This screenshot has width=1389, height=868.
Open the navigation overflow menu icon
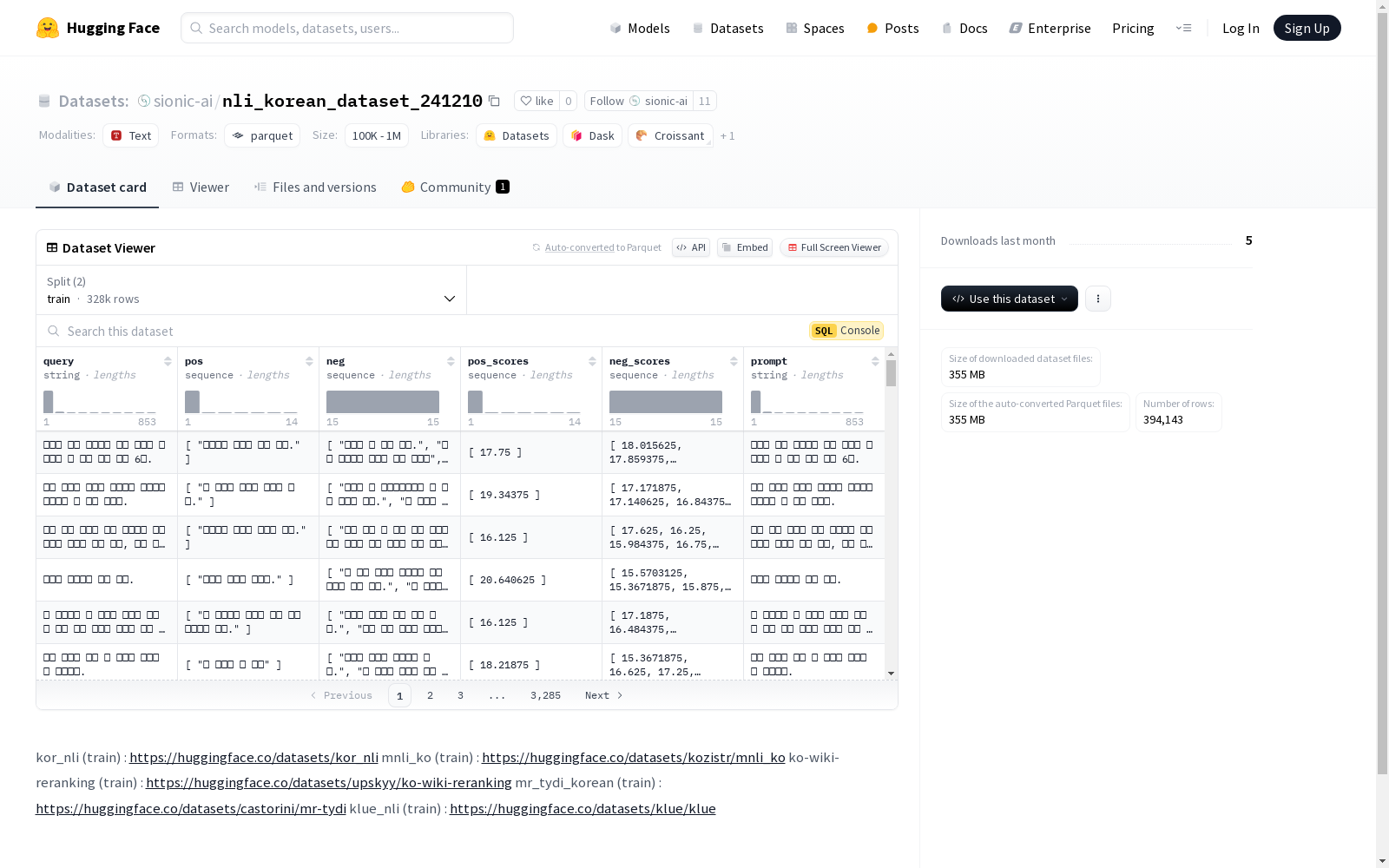1183,28
